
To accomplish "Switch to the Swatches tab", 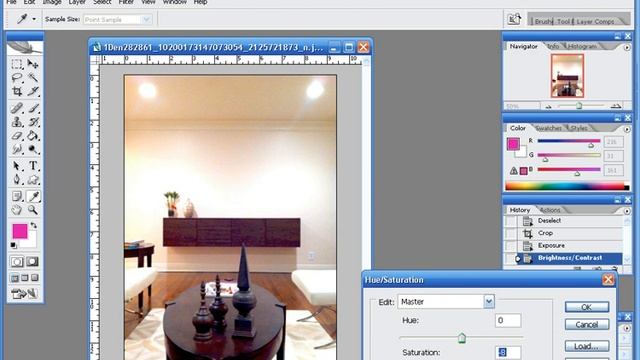I will coord(549,128).
